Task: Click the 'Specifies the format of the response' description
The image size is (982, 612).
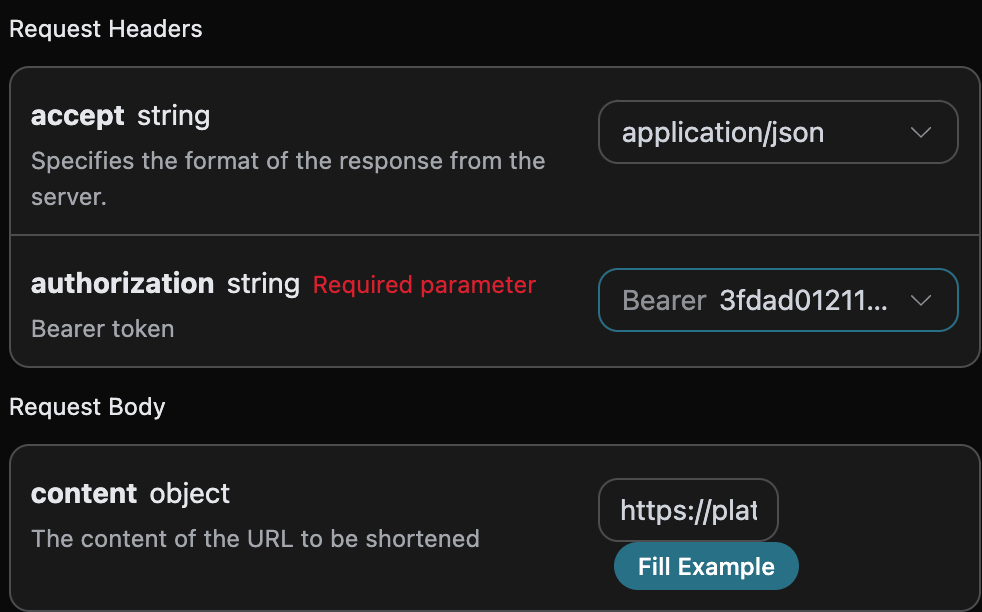Action: coord(288,161)
